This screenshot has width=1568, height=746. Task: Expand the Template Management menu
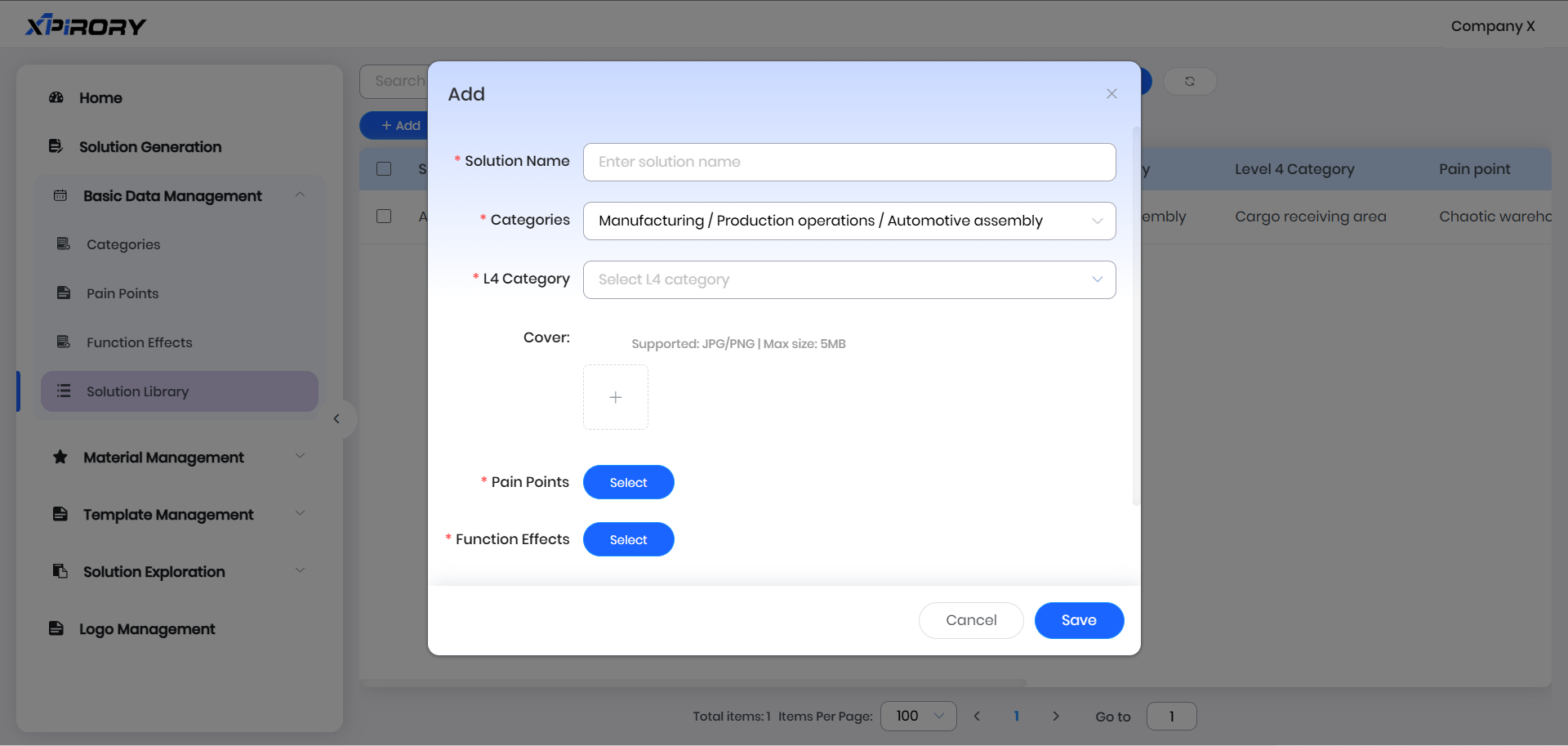pyautogui.click(x=168, y=515)
